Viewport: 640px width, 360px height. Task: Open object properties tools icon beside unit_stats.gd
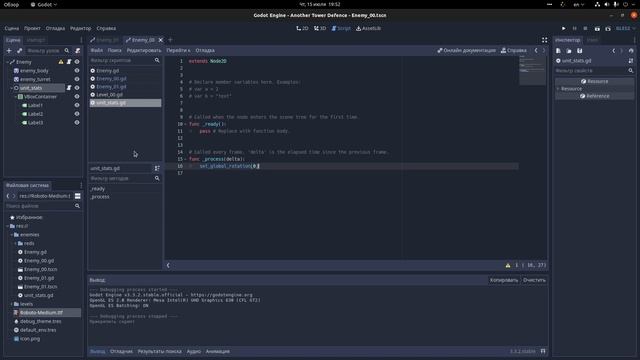[631, 61]
